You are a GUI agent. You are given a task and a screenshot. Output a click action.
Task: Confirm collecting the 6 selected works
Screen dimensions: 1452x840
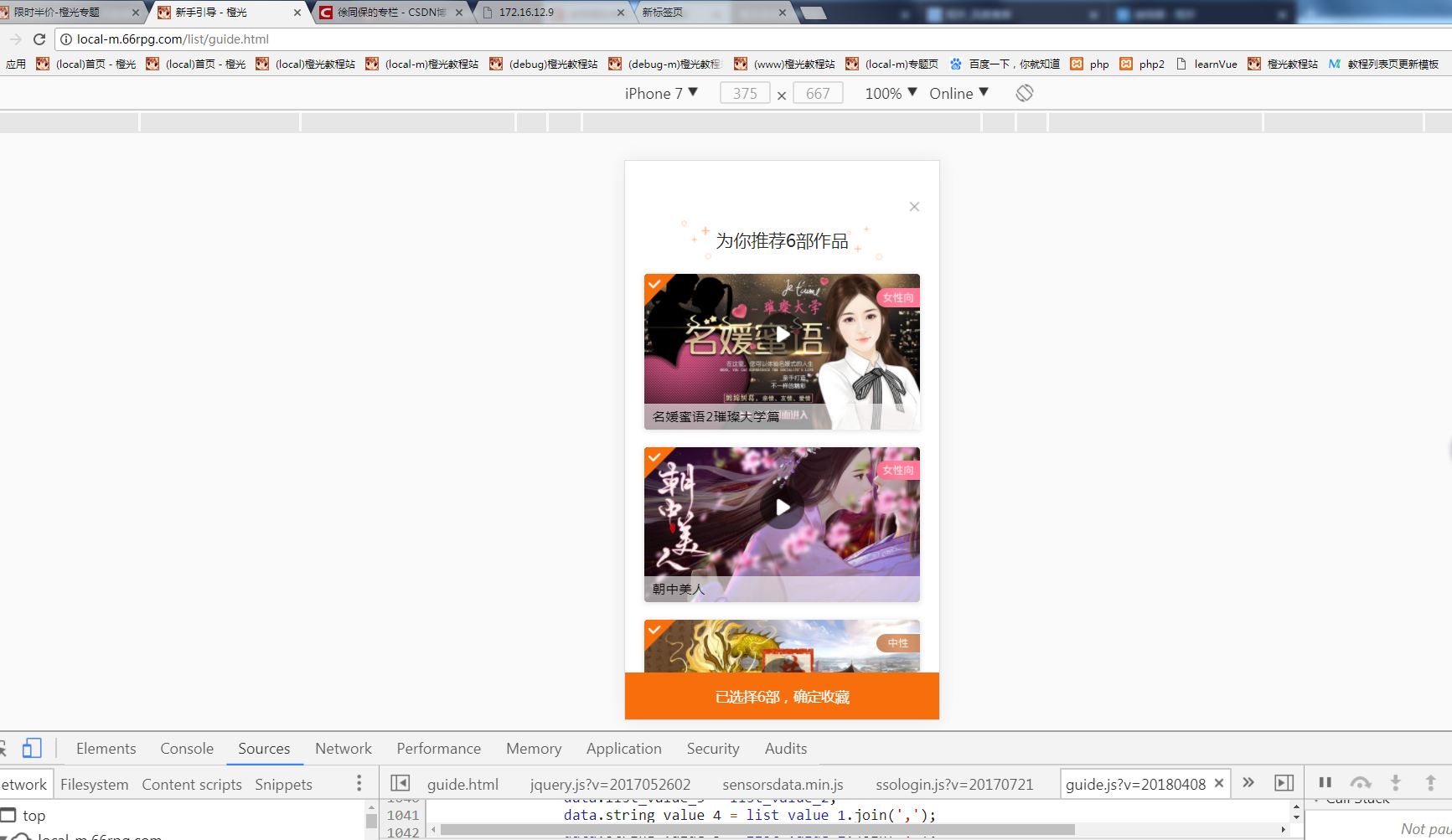(782, 696)
